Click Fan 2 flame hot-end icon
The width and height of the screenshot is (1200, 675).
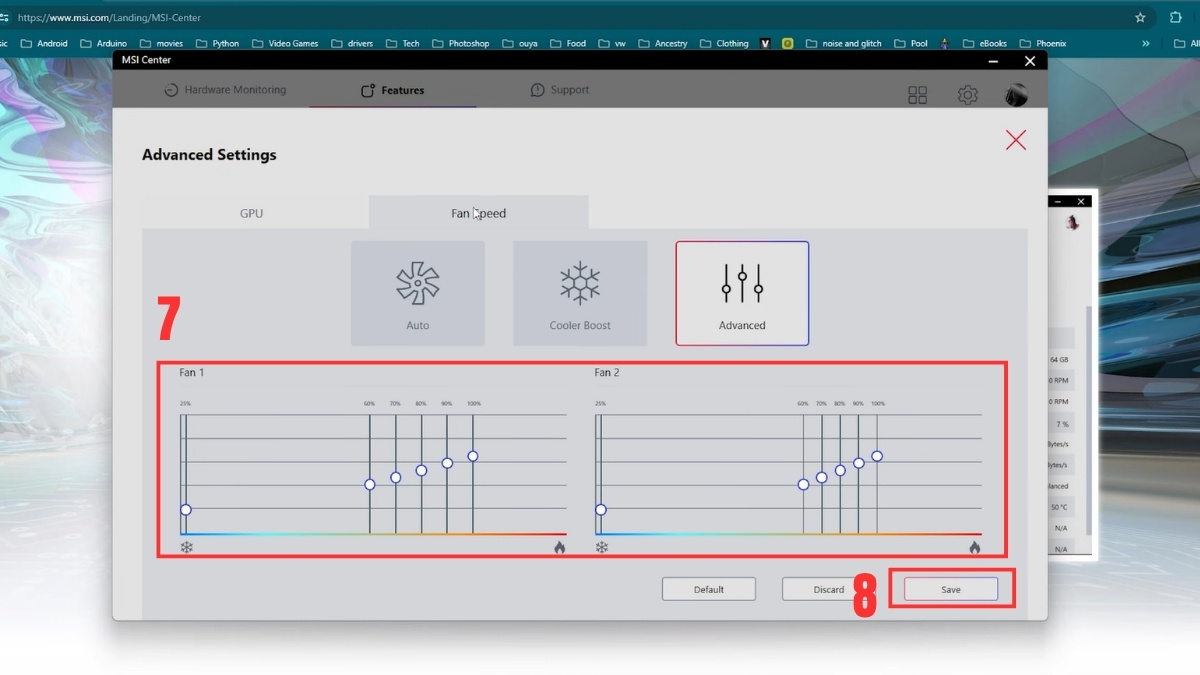(974, 547)
